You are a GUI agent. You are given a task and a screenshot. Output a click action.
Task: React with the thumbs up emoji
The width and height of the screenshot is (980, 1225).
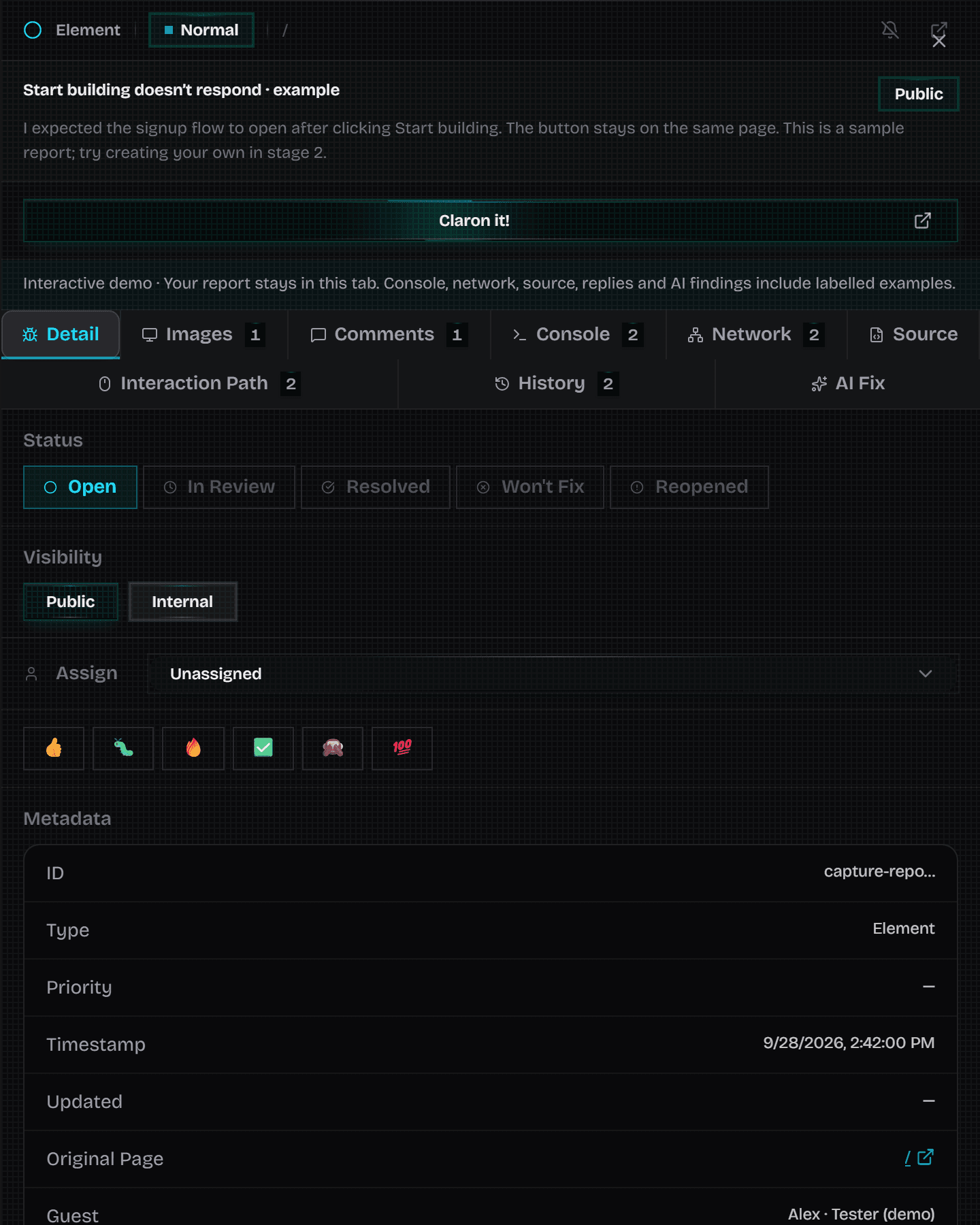[x=54, y=748]
